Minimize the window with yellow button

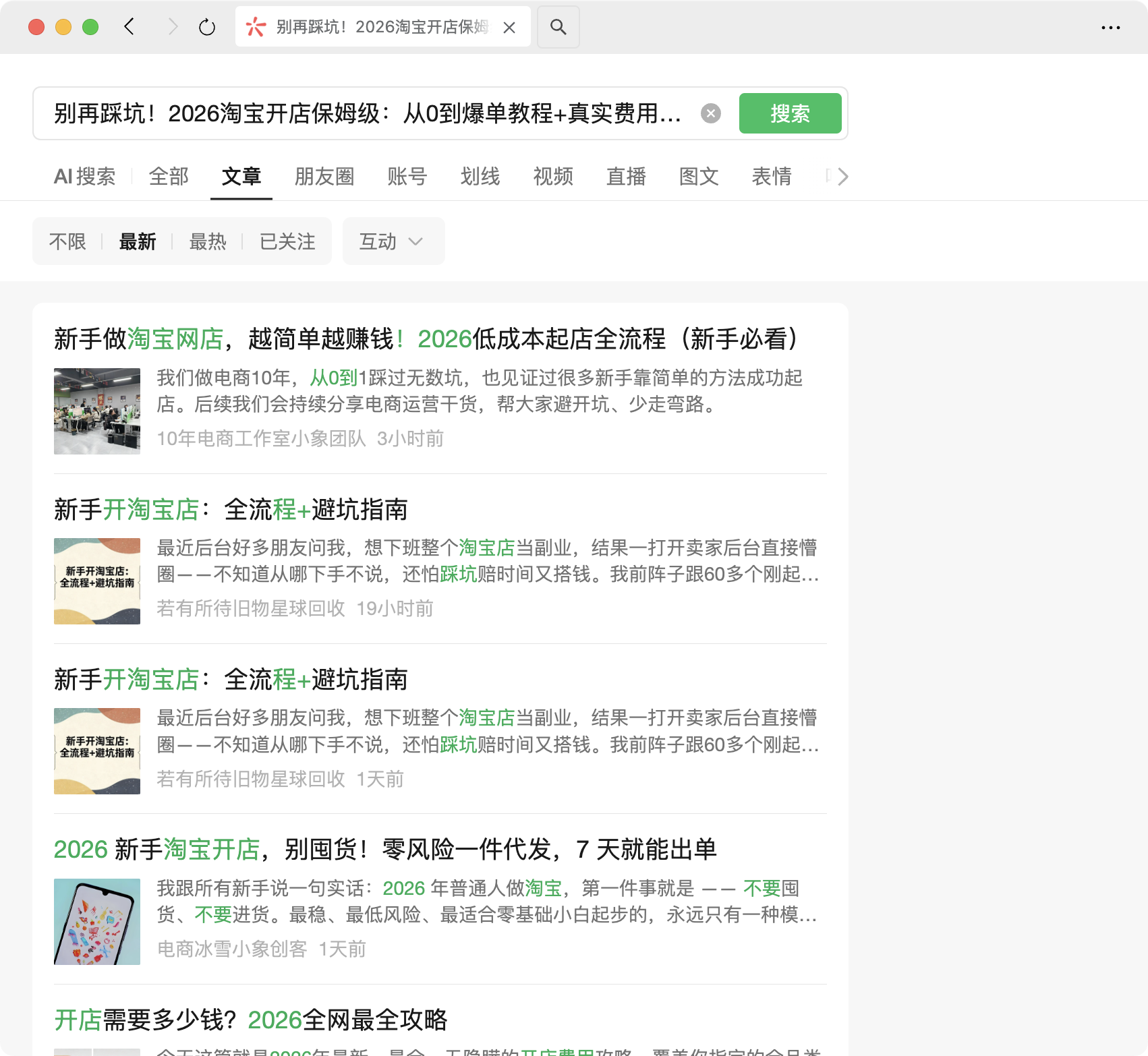(63, 27)
